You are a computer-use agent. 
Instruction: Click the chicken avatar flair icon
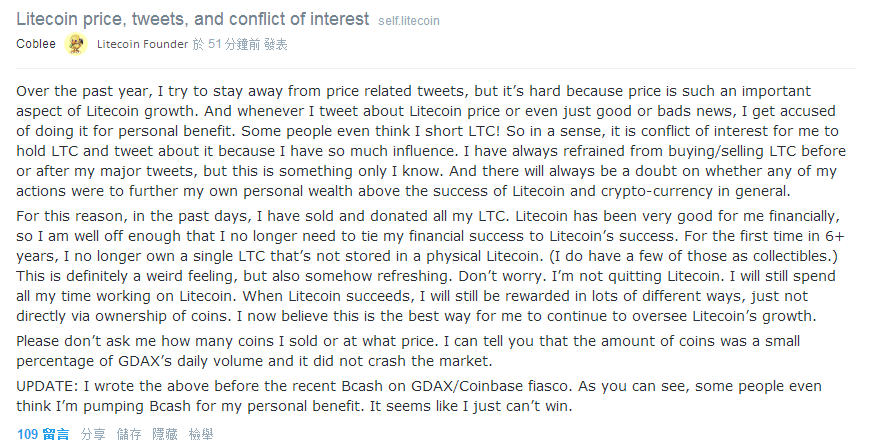76,44
